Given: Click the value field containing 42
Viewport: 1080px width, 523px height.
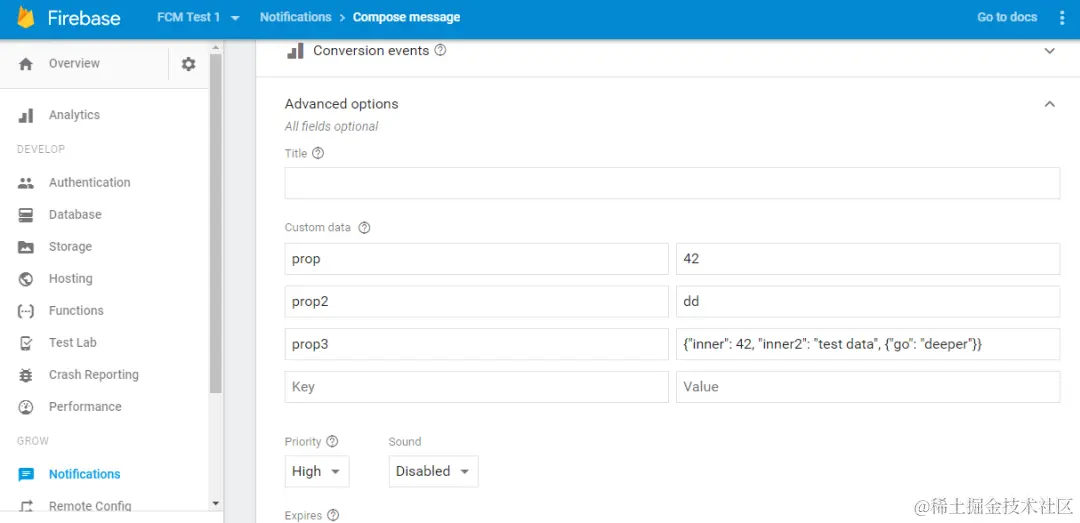Looking at the screenshot, I should tap(868, 259).
